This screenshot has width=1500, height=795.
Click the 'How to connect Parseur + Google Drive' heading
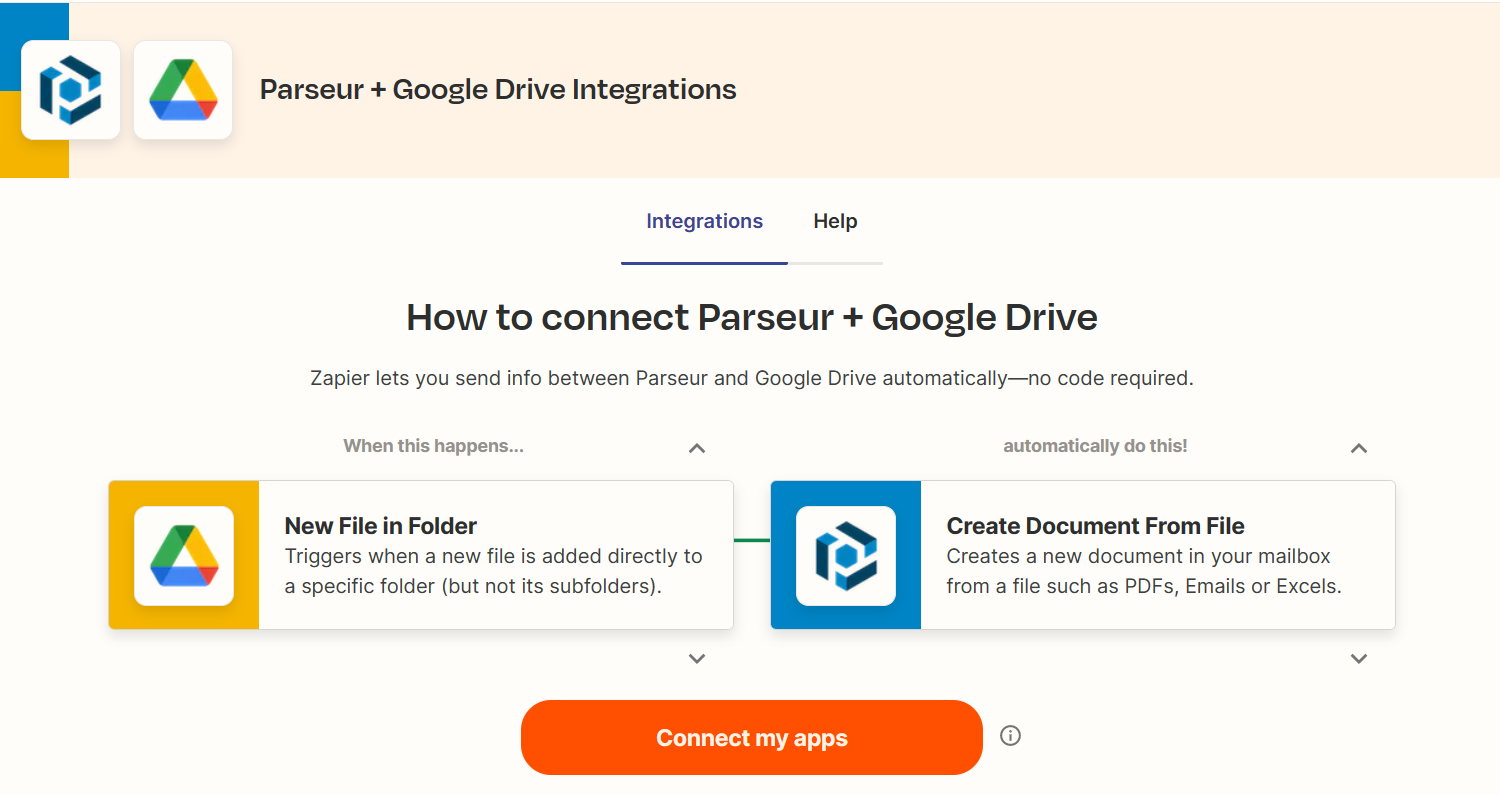click(751, 317)
